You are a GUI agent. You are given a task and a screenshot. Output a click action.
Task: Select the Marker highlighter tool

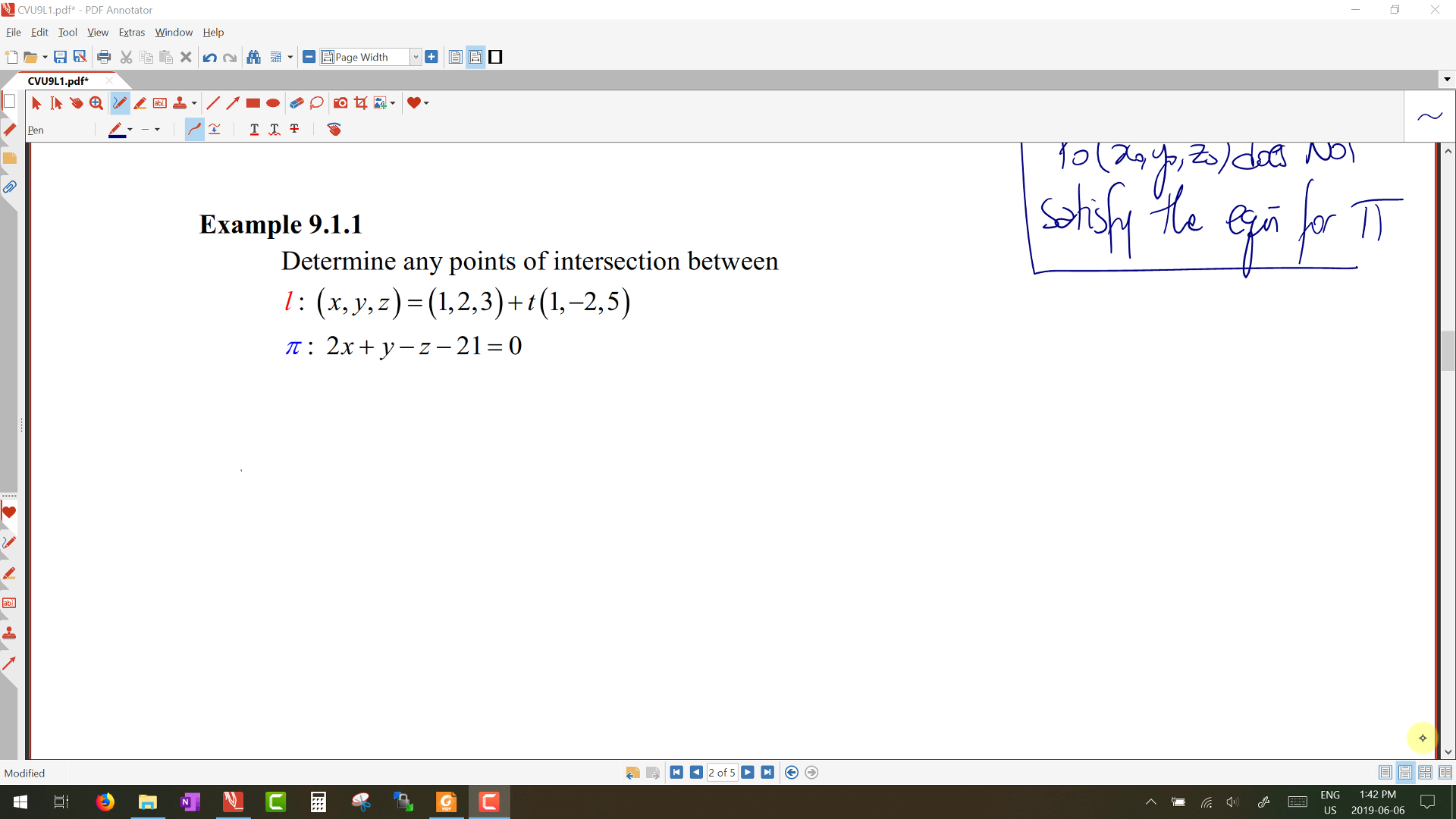click(x=140, y=103)
